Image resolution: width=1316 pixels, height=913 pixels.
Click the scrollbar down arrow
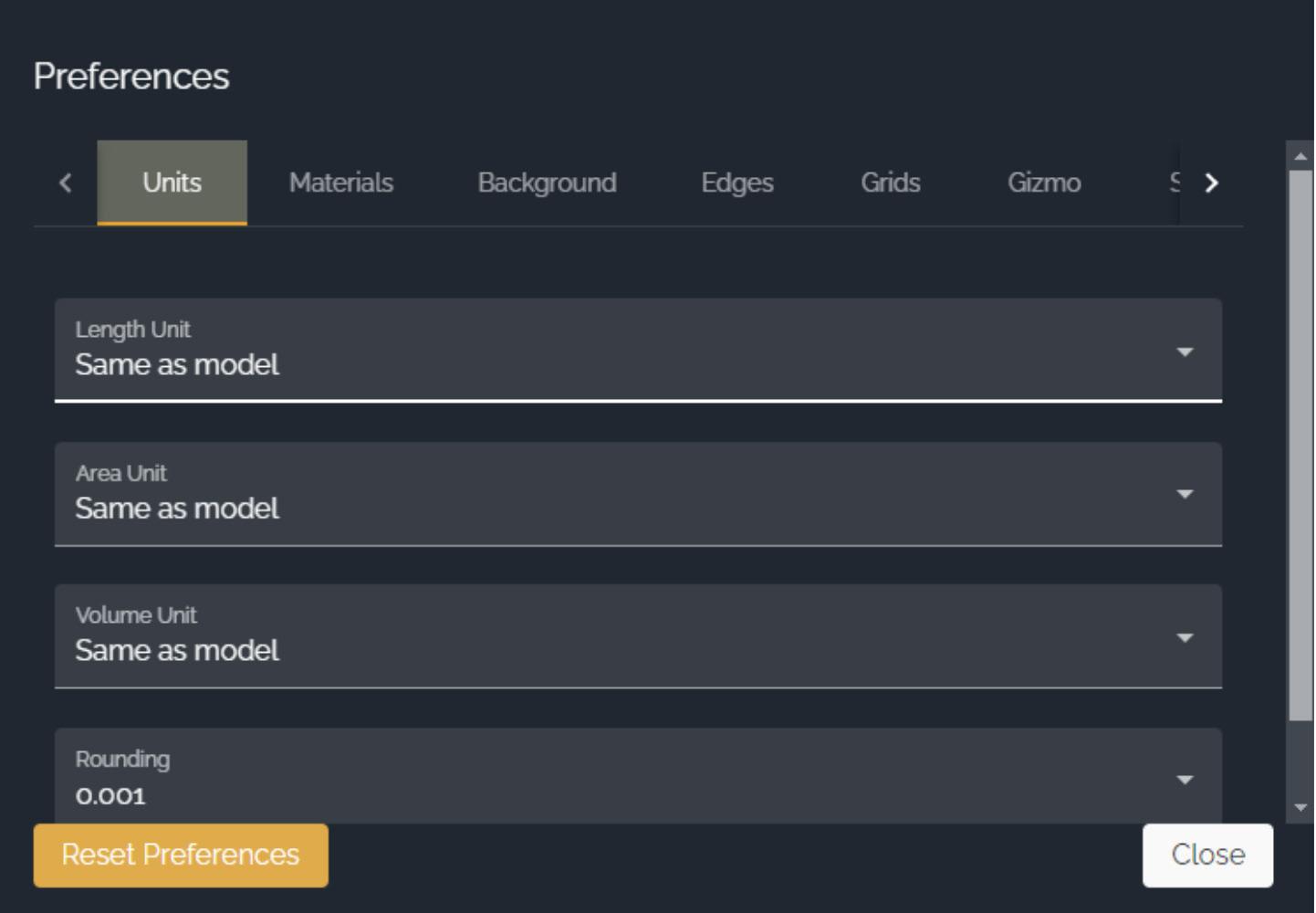[x=1300, y=808]
